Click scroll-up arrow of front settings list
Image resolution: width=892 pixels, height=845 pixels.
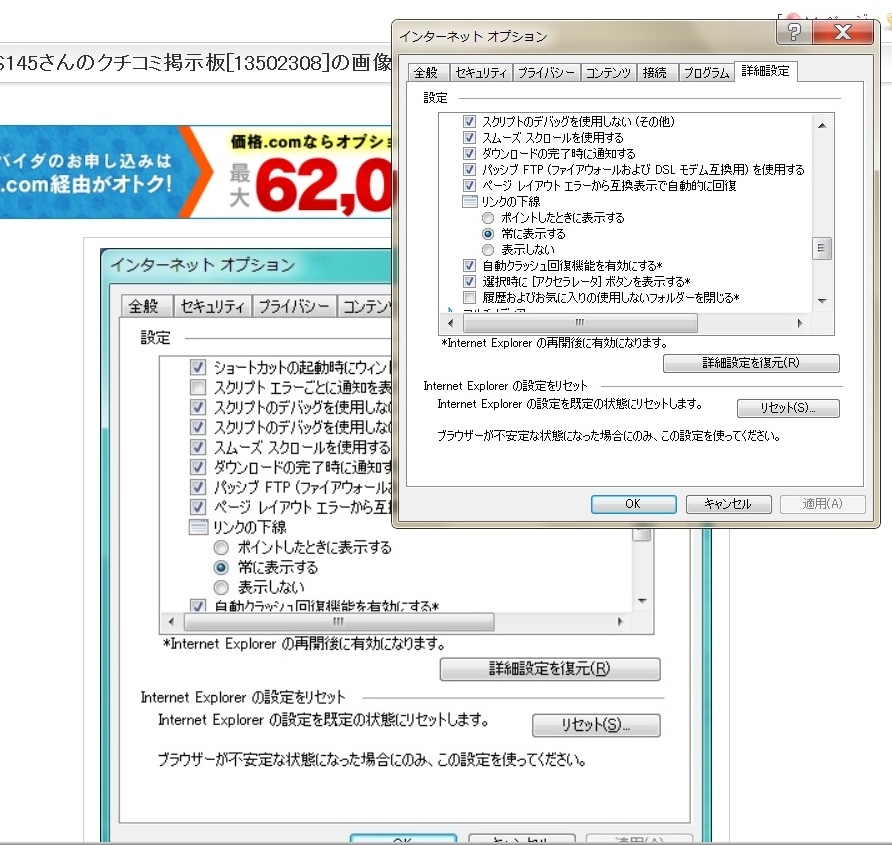(822, 125)
